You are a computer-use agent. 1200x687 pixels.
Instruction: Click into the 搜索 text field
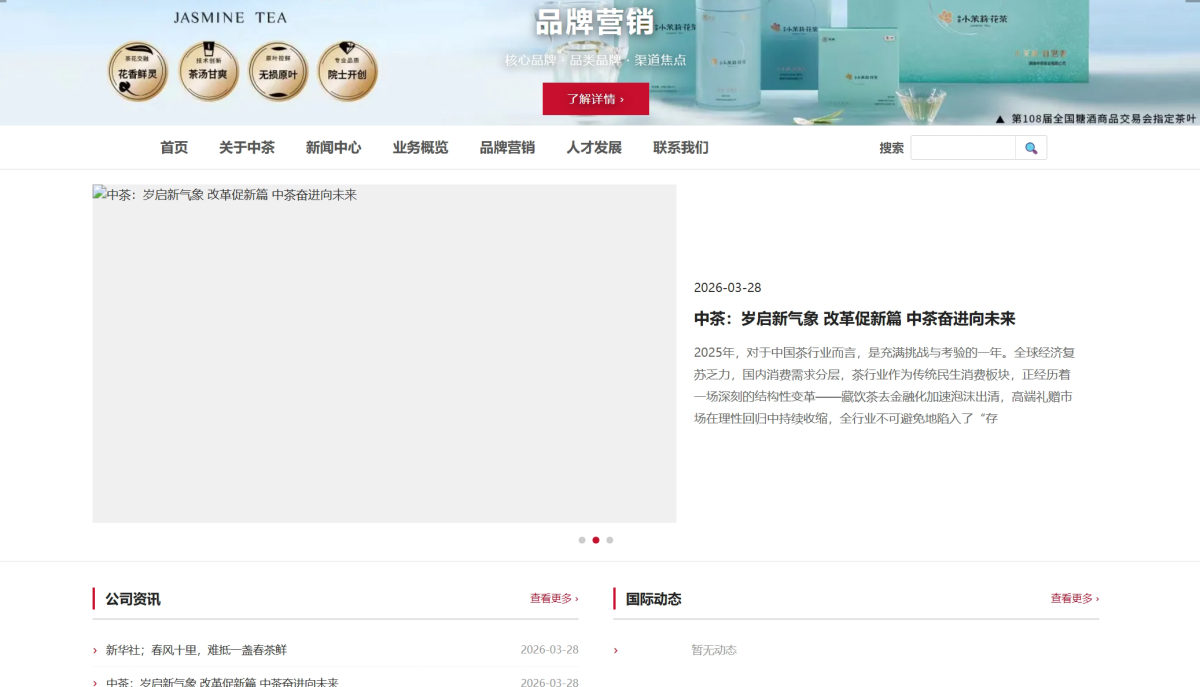point(962,148)
